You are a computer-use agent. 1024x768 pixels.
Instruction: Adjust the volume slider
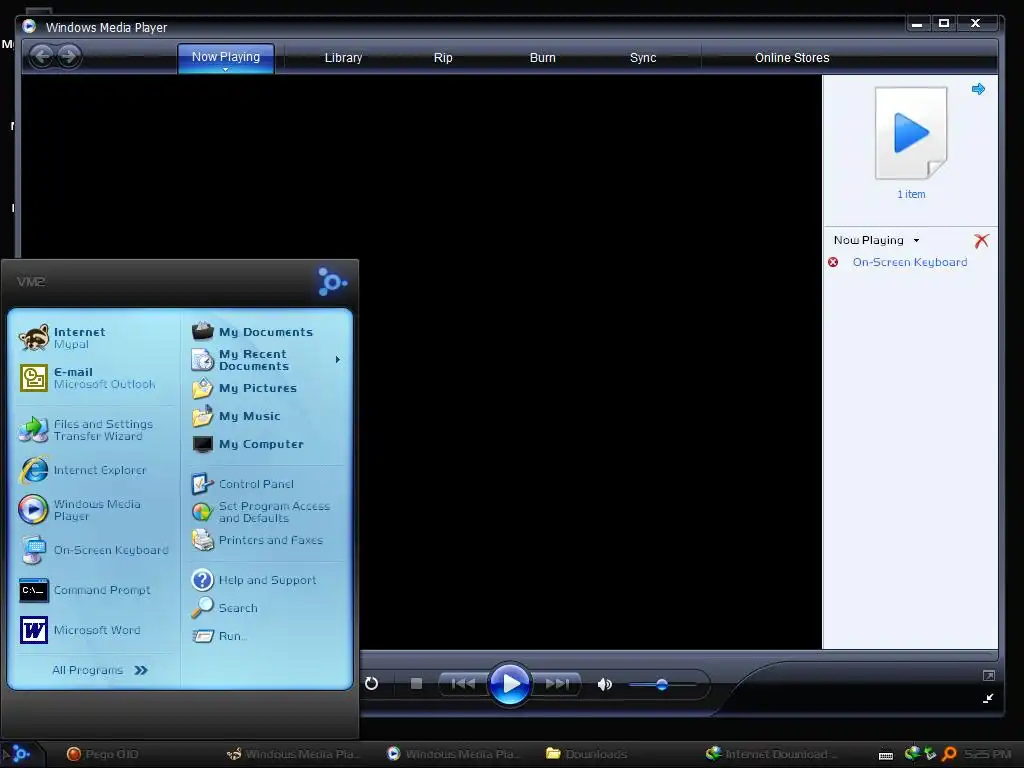click(x=662, y=684)
